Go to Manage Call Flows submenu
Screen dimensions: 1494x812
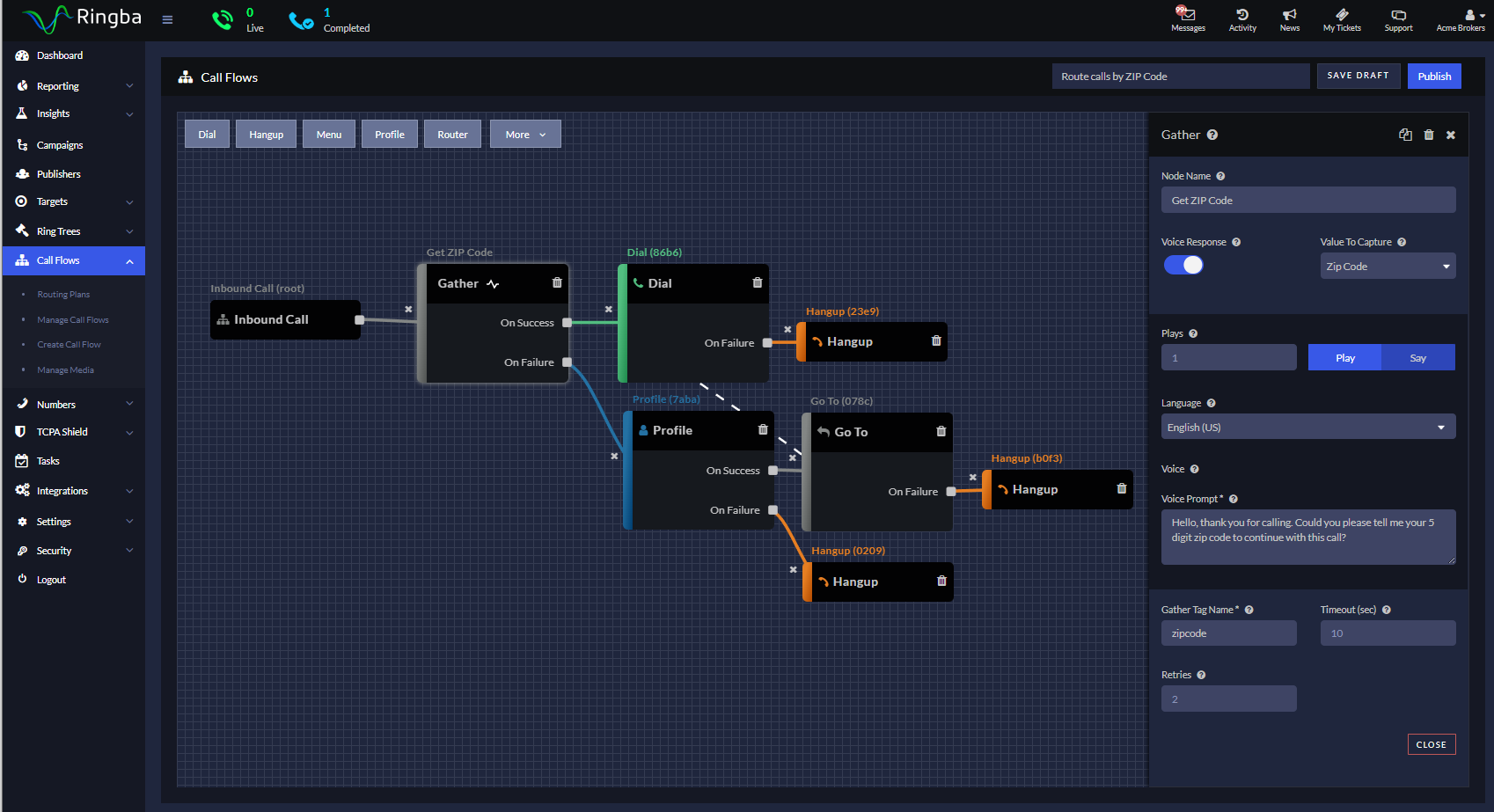[x=73, y=319]
